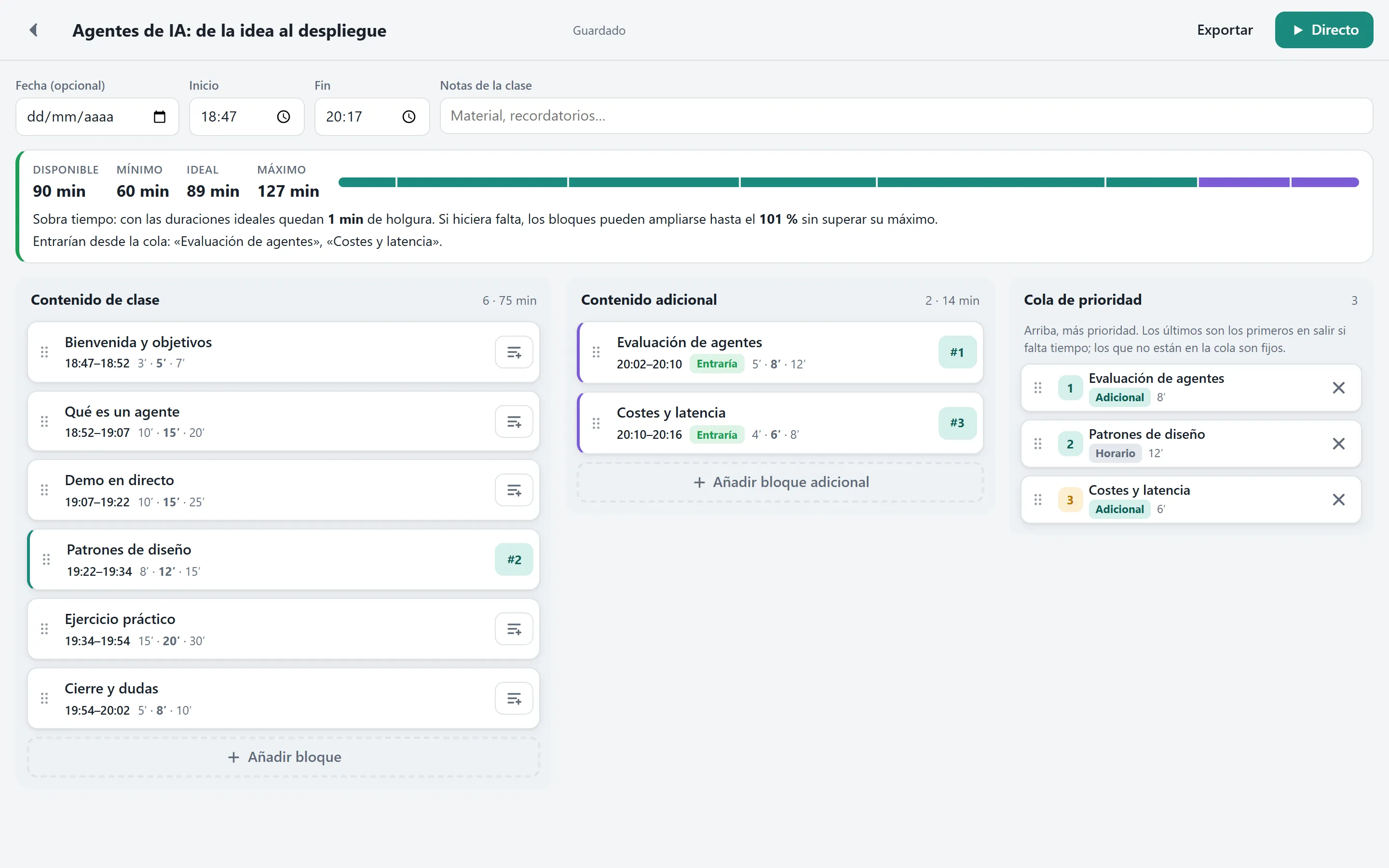Add Bienvenida y objetivos to the priority queue
Viewport: 1389px width, 868px height.
point(514,352)
